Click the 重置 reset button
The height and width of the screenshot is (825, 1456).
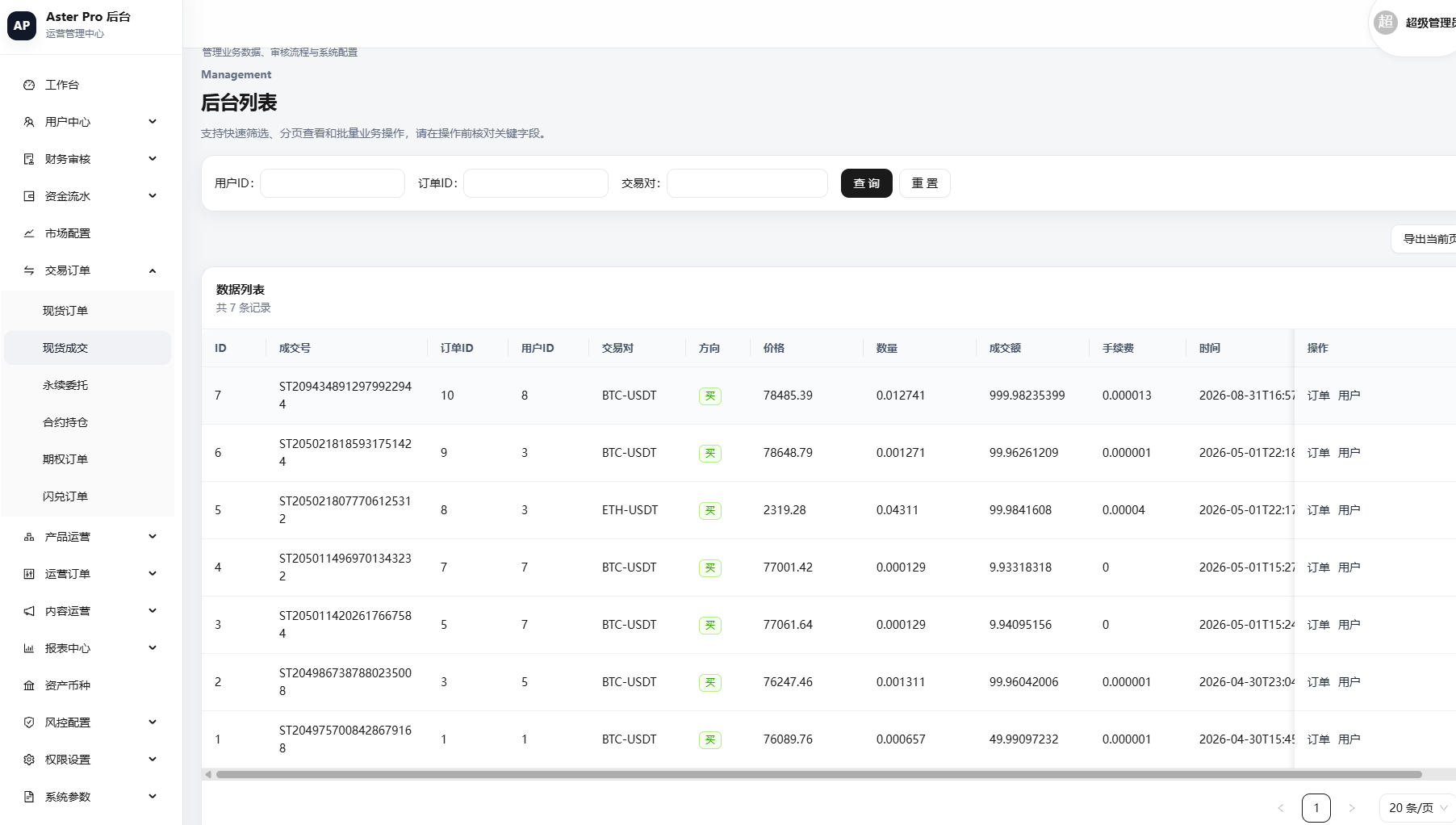click(x=924, y=183)
